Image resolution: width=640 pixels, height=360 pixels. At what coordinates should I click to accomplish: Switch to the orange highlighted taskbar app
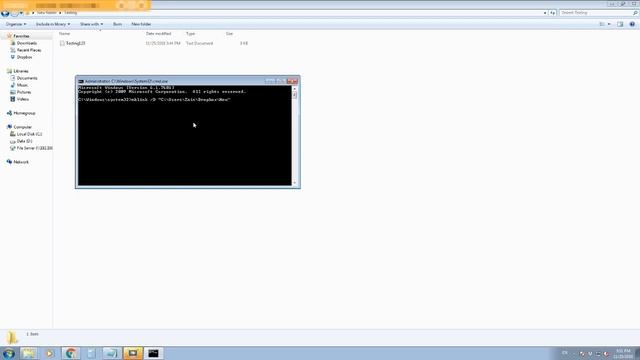[x=133, y=353]
